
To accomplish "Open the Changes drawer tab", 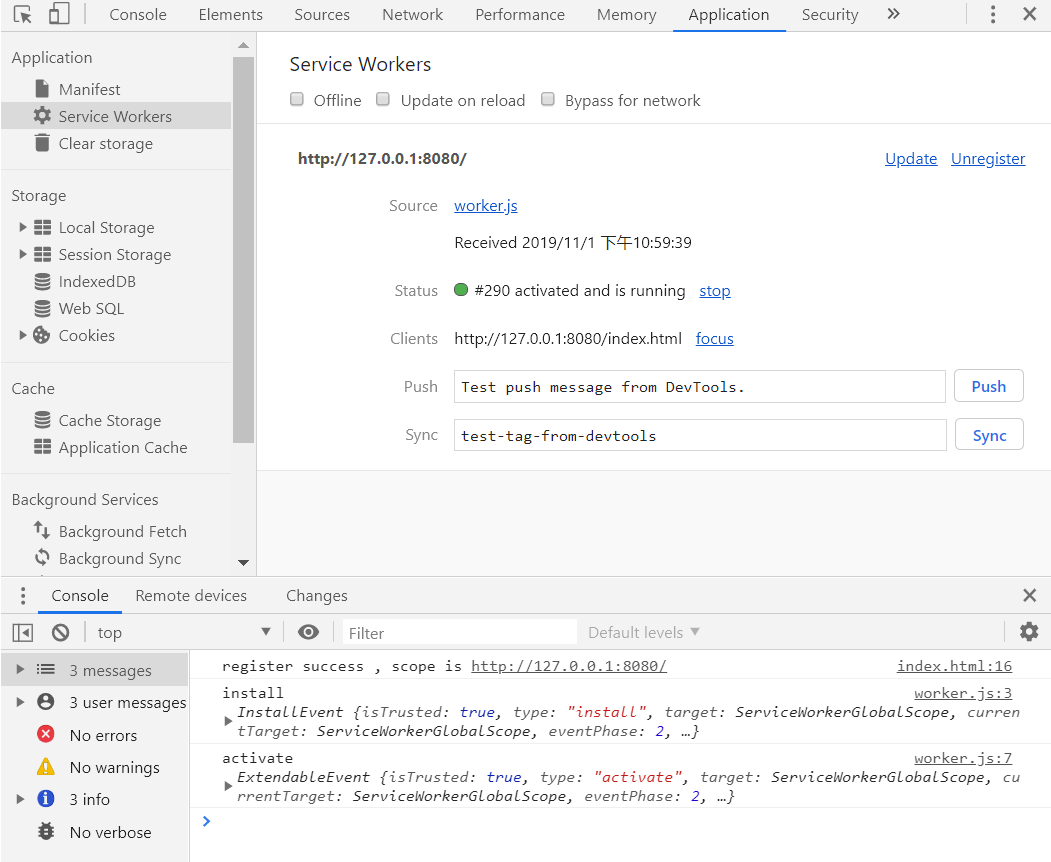I will coord(316,595).
